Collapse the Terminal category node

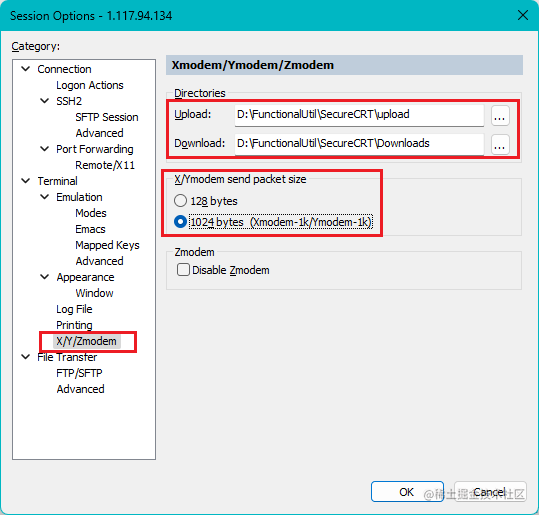point(26,181)
